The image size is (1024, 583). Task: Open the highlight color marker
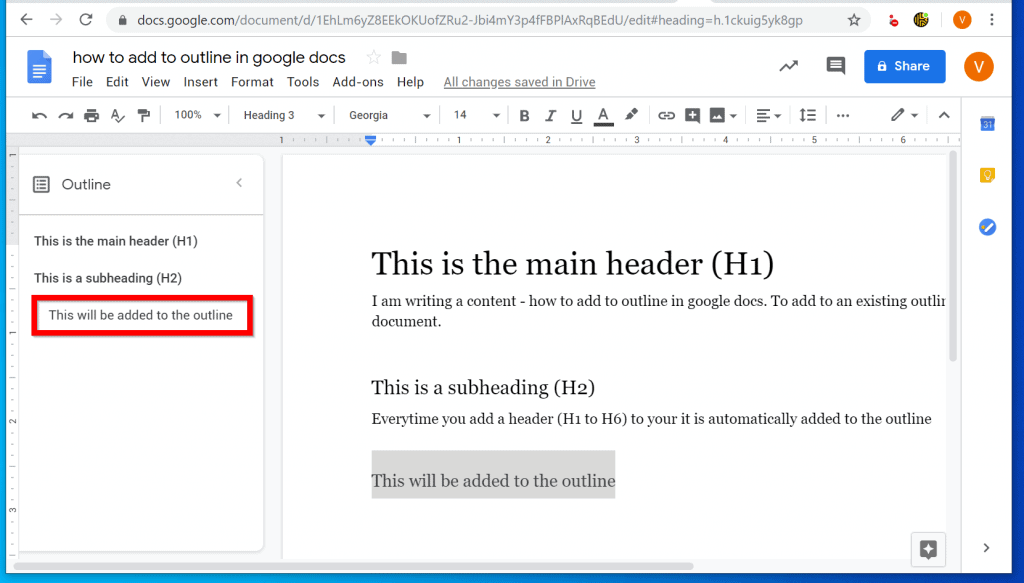(631, 115)
